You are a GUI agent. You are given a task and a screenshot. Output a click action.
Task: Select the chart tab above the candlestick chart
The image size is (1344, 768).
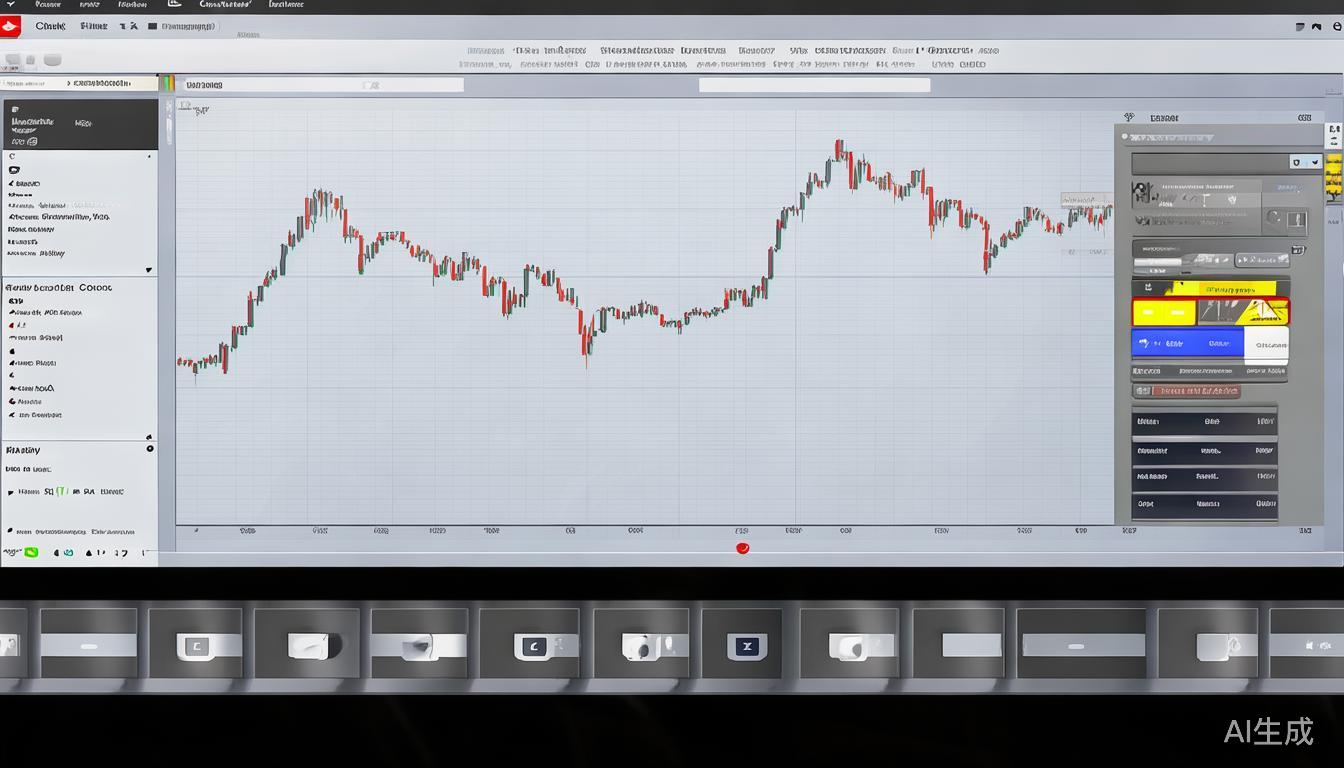click(204, 85)
